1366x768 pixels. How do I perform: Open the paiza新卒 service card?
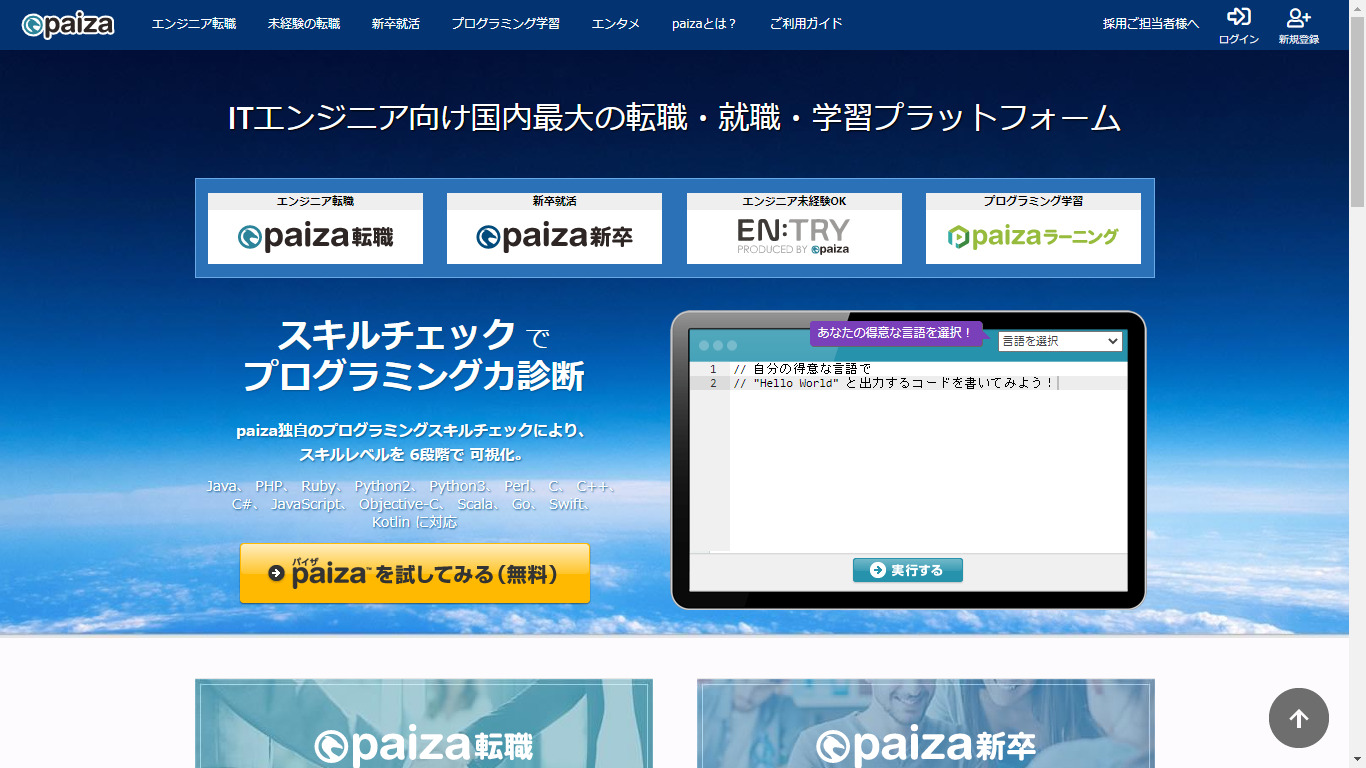click(x=554, y=229)
